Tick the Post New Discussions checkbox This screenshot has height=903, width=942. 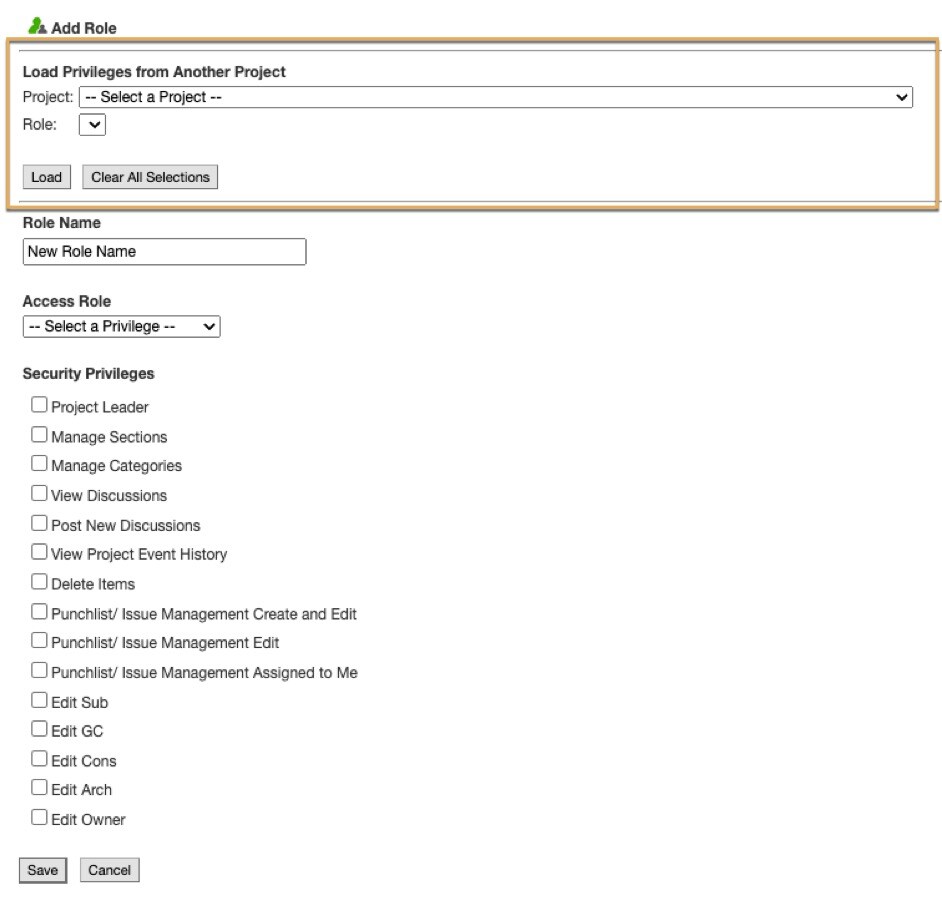(39, 523)
